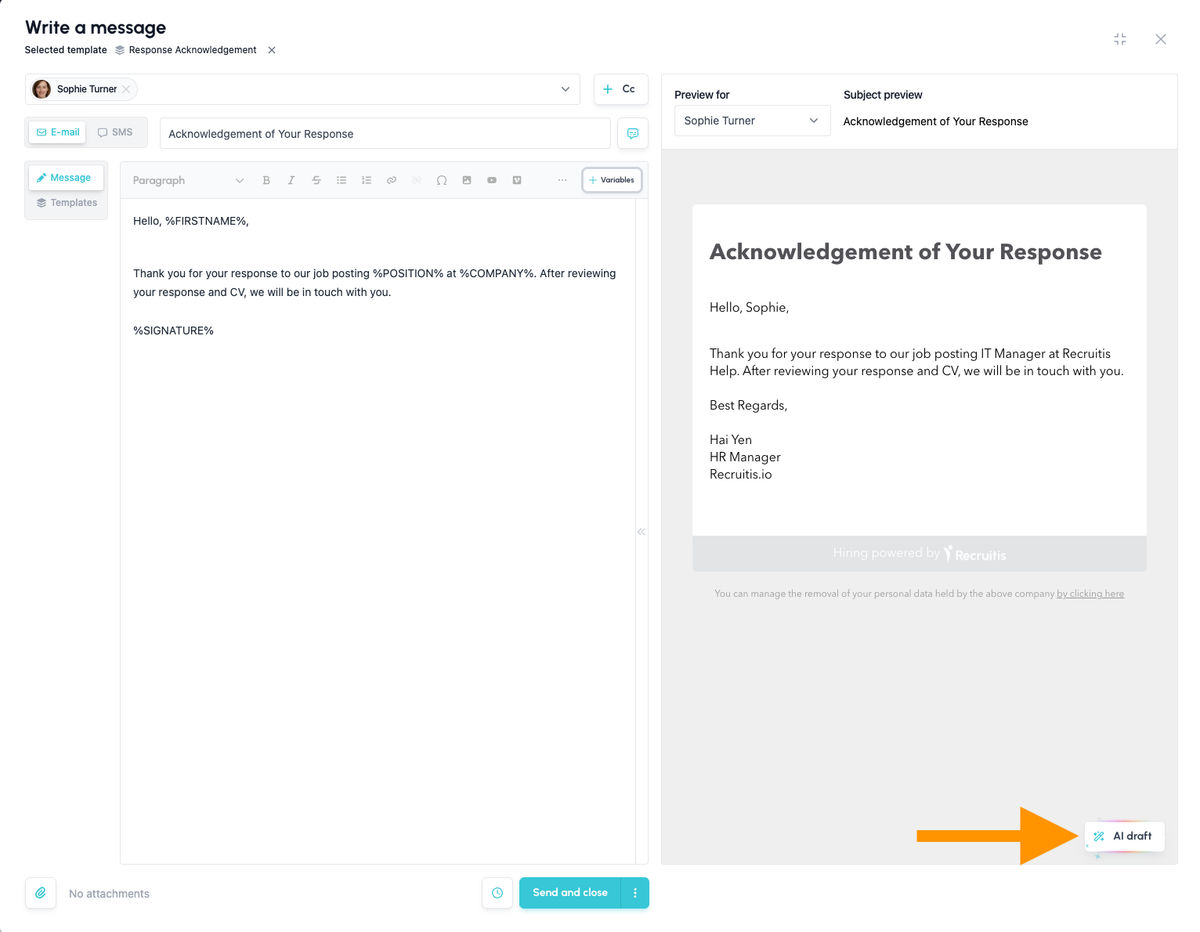Minimize the message dialog with shrink icon
This screenshot has width=1200, height=932.
1120,39
